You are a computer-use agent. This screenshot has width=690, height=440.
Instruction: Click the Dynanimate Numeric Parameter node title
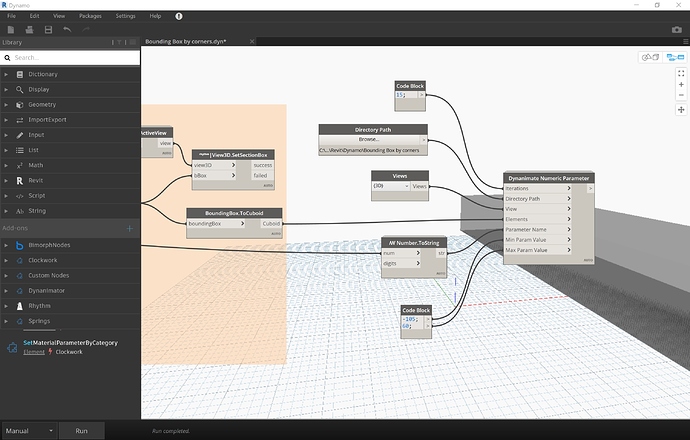(x=548, y=178)
